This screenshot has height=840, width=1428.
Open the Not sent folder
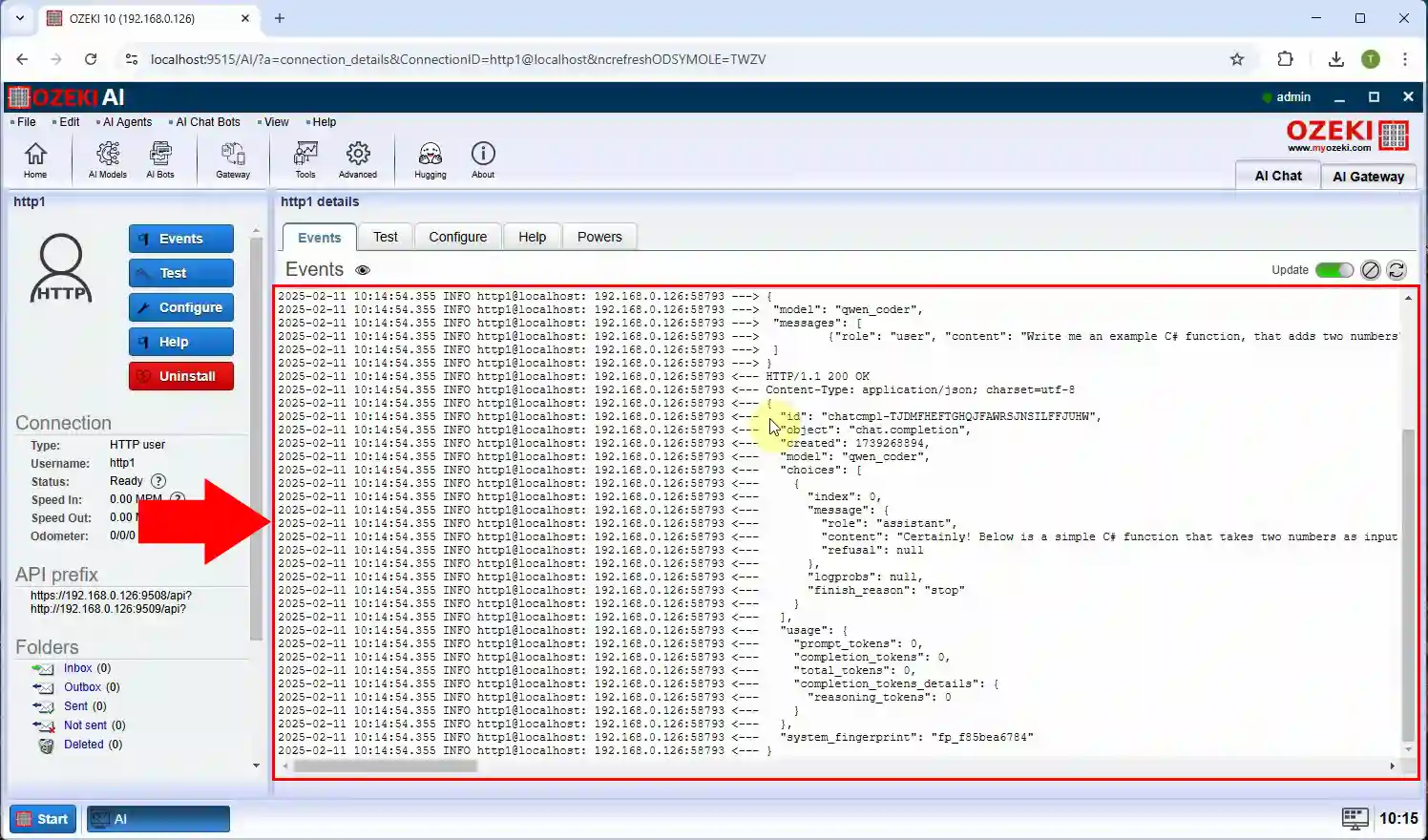[x=86, y=725]
